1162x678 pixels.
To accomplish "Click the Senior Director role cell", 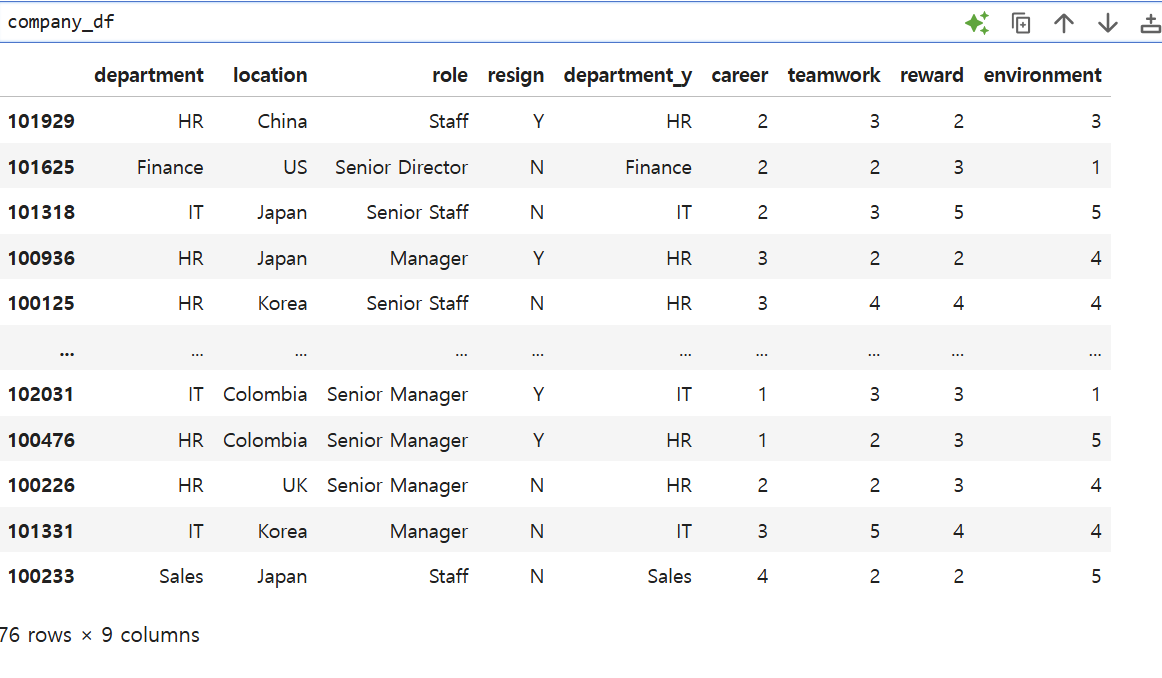I will 401,167.
